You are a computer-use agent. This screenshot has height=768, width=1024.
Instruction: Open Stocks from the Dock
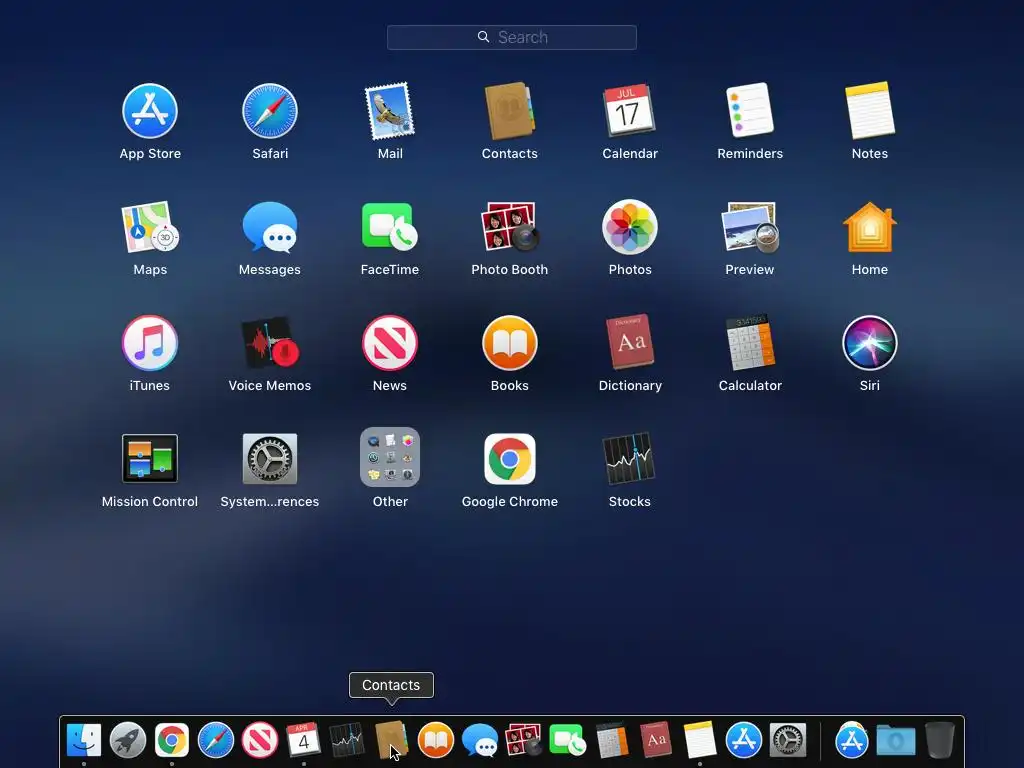click(347, 740)
